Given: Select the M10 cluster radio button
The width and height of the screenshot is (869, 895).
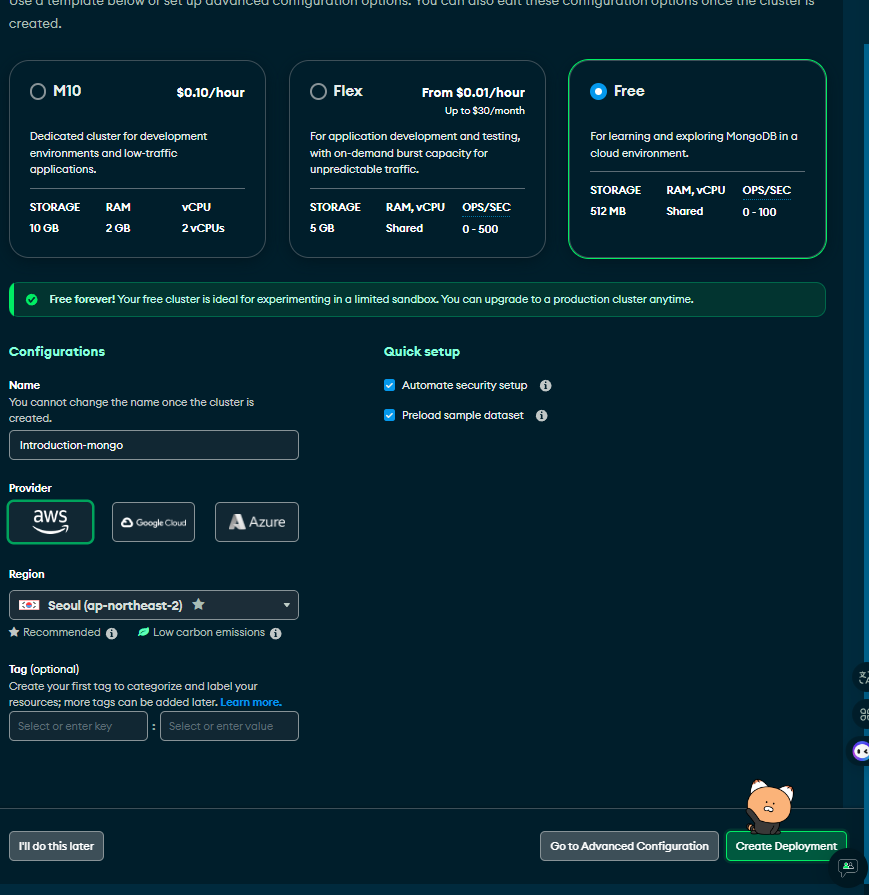Looking at the screenshot, I should pyautogui.click(x=38, y=91).
